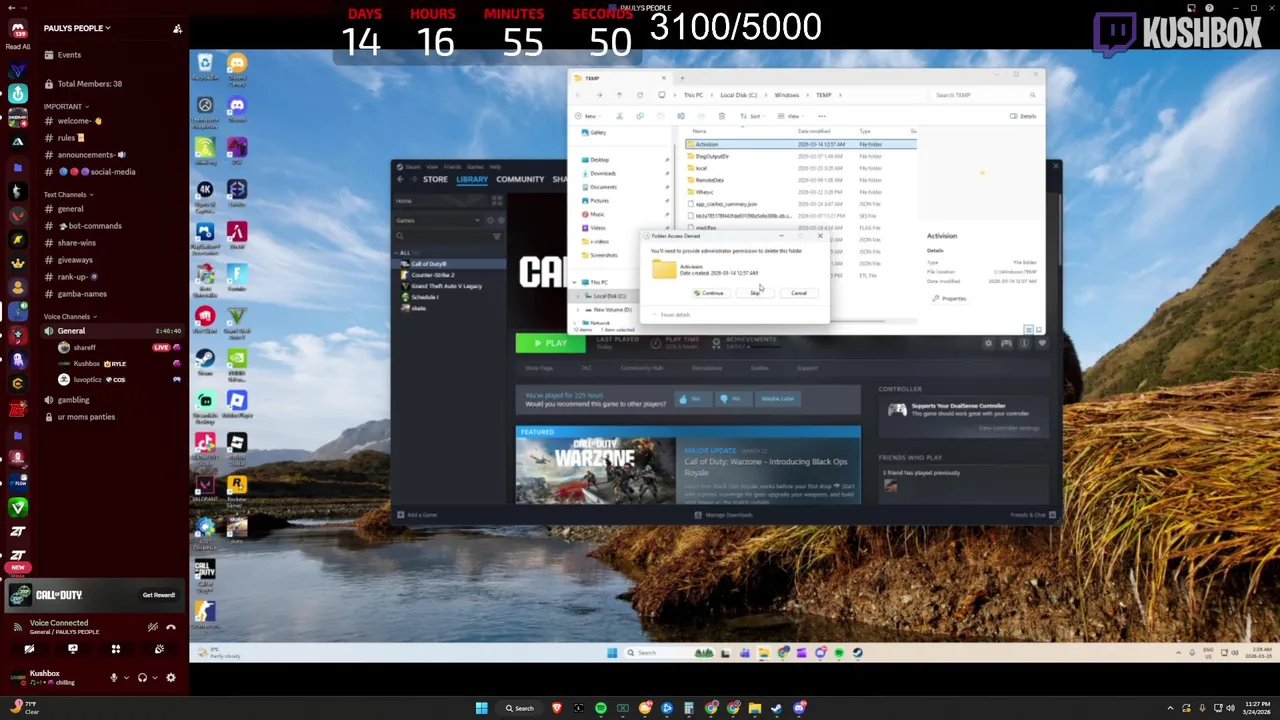Viewport: 1280px width, 720px height.
Task: Toggle Discord noise suppression icon
Action: tap(152, 627)
